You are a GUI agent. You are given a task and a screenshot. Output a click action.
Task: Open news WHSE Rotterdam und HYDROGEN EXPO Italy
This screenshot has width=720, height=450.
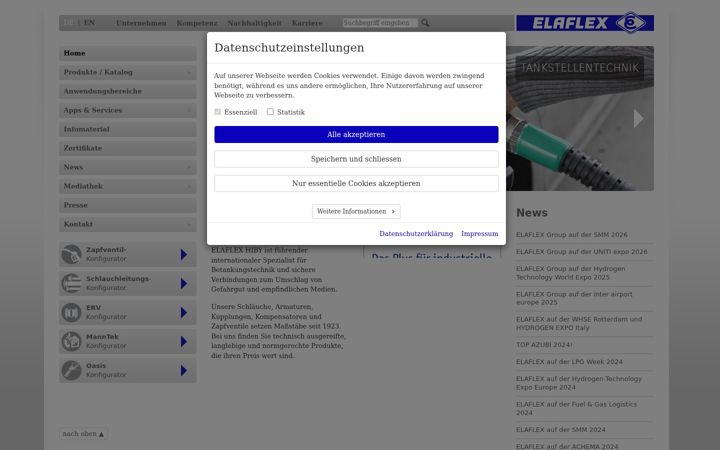click(579, 323)
